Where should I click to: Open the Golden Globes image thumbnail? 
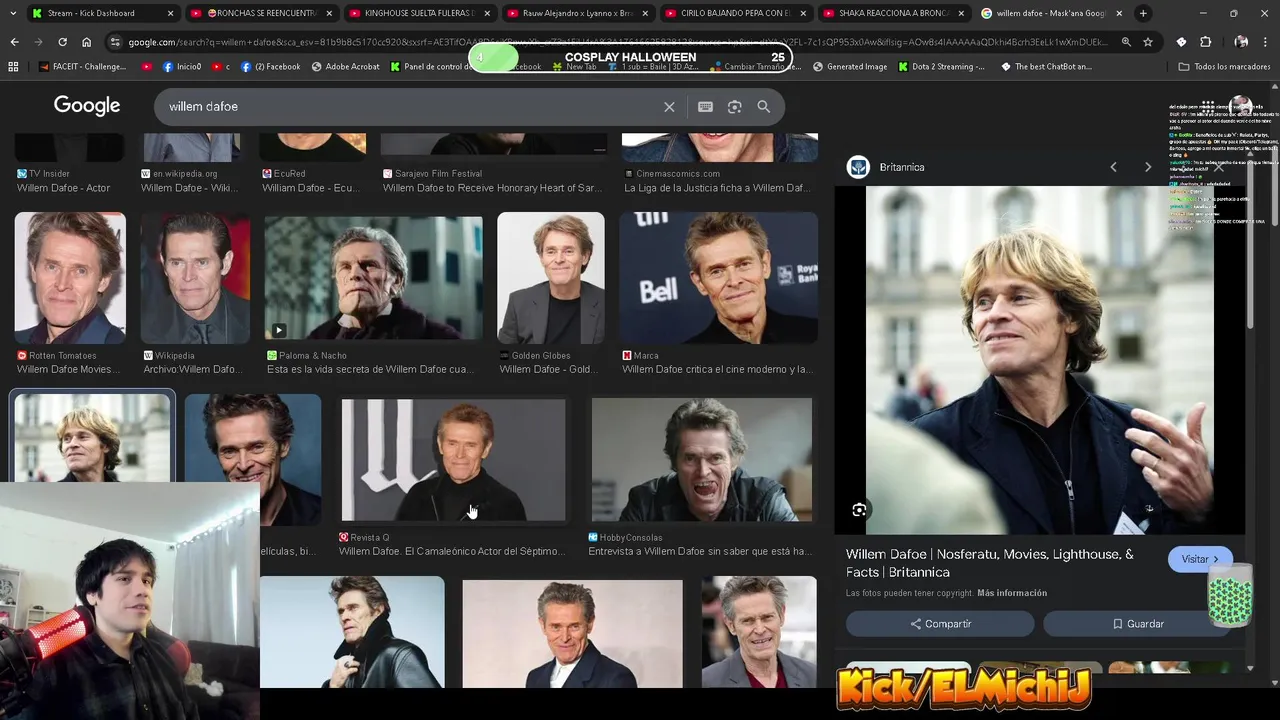click(x=551, y=278)
